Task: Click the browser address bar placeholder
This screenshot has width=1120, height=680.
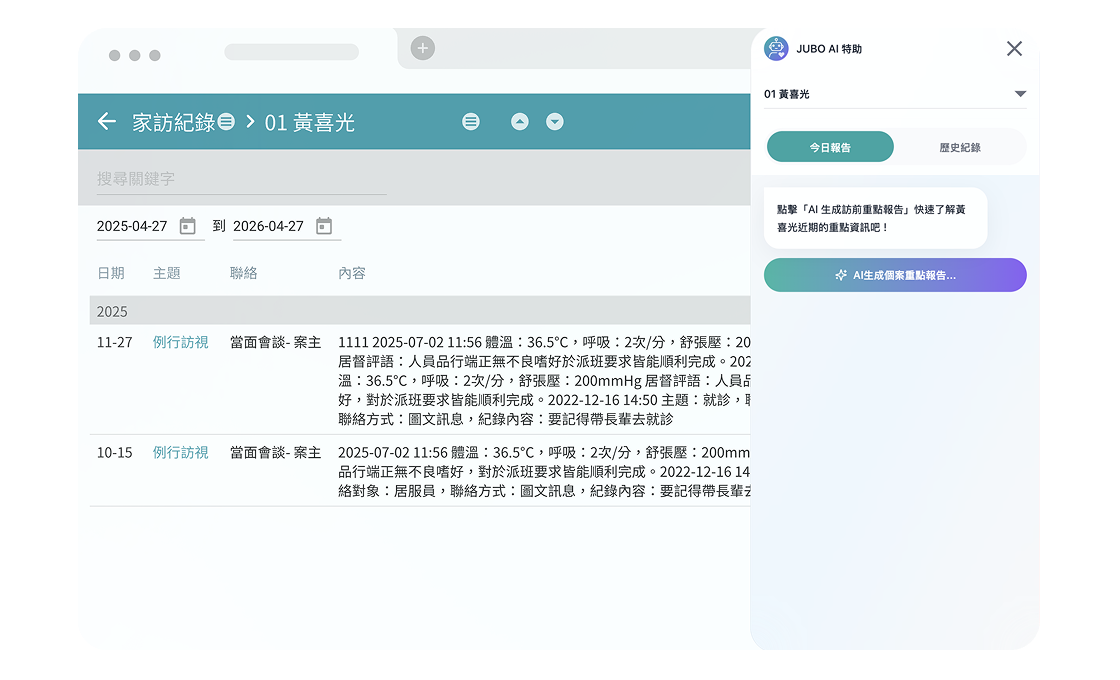Action: [x=291, y=51]
